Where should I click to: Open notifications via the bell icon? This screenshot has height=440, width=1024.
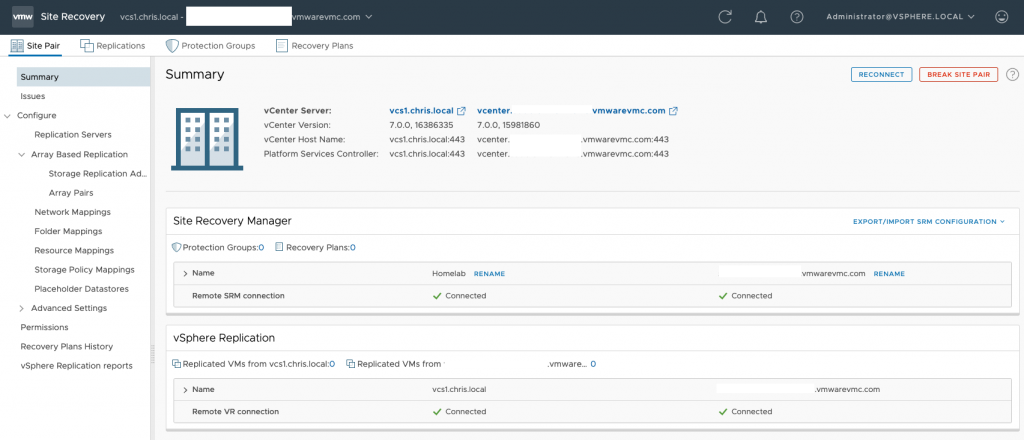pyautogui.click(x=760, y=17)
